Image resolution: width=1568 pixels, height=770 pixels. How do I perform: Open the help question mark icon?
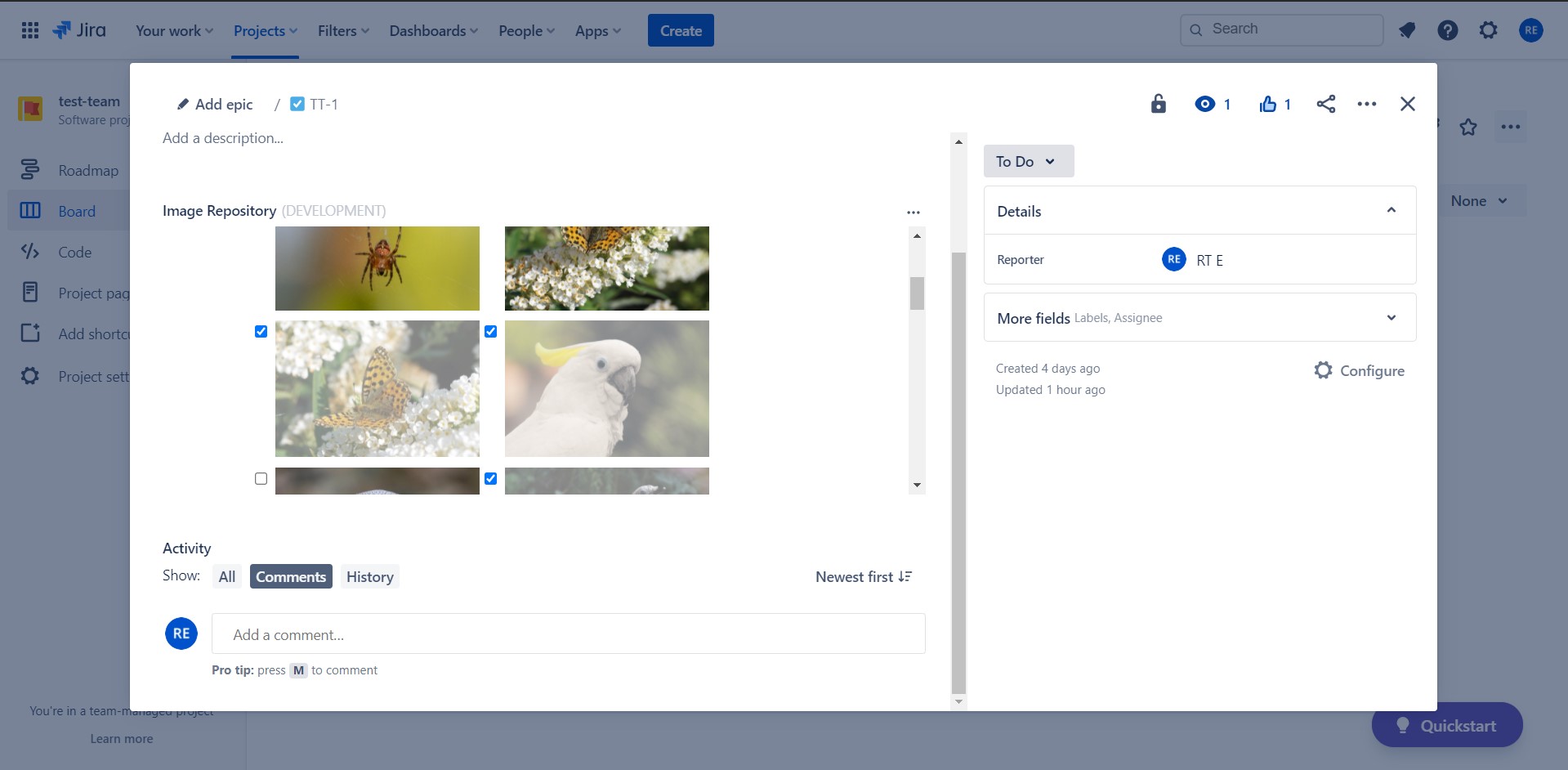pos(1447,30)
